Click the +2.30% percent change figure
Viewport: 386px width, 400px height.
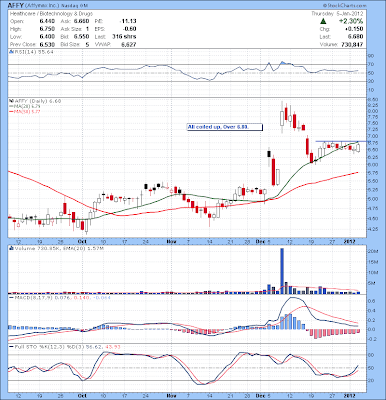point(351,21)
